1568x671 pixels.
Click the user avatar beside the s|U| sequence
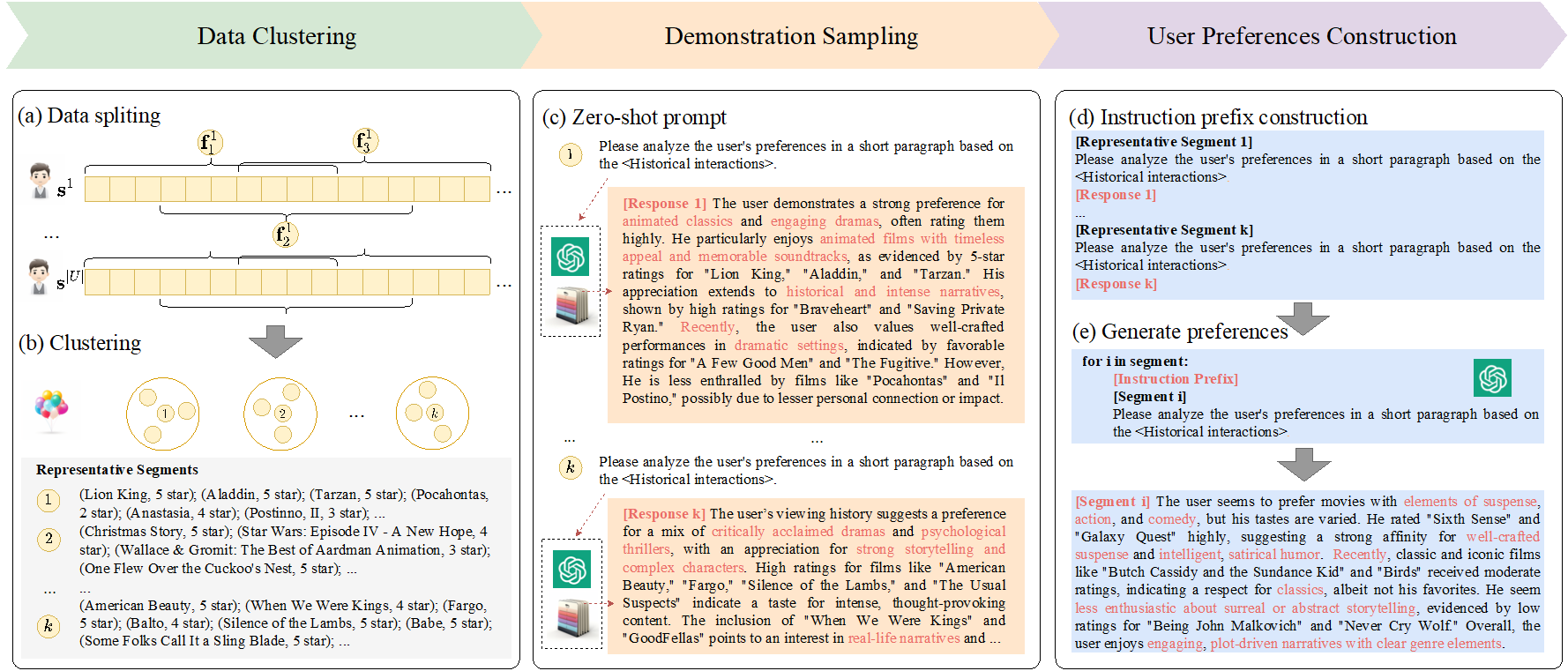click(x=39, y=277)
